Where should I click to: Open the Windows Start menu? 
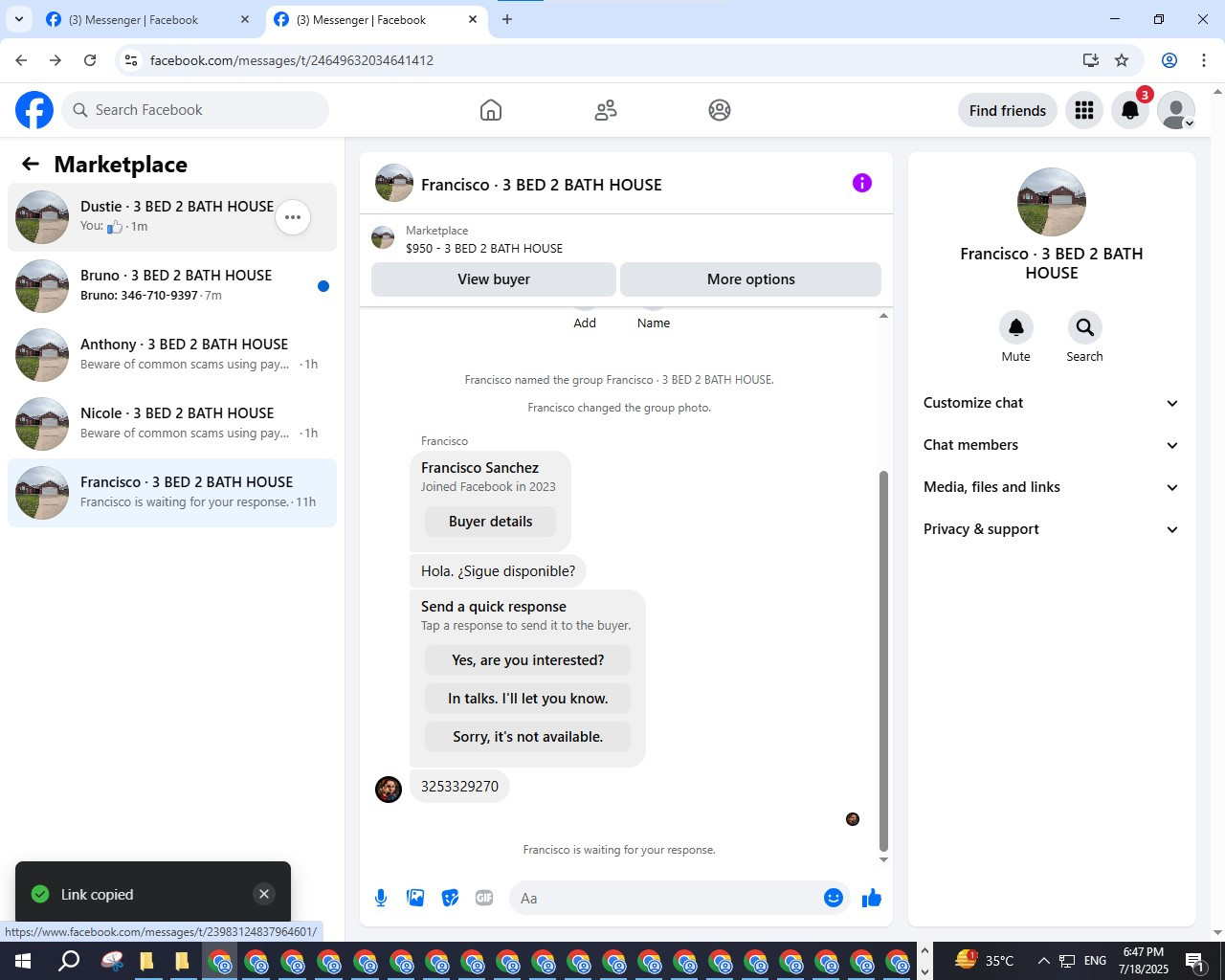click(x=23, y=961)
